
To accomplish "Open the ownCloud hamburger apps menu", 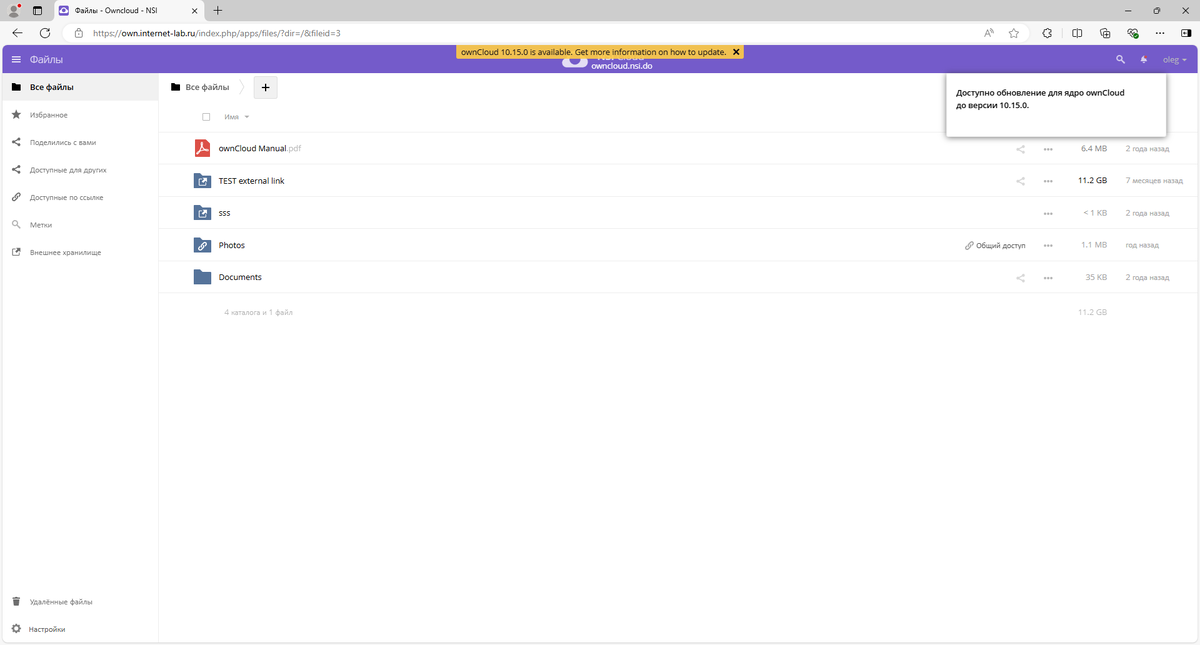I will click(16, 60).
